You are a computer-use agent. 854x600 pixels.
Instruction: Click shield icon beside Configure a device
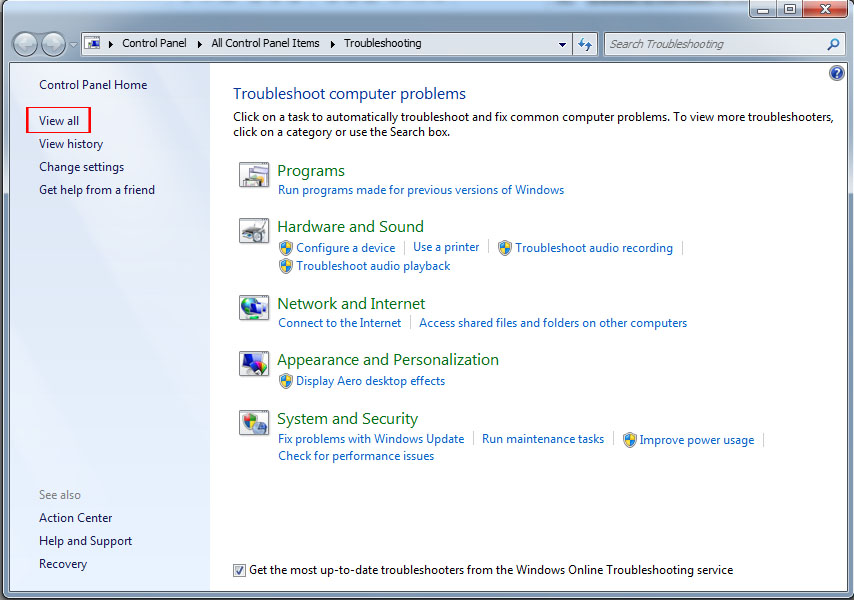point(286,248)
